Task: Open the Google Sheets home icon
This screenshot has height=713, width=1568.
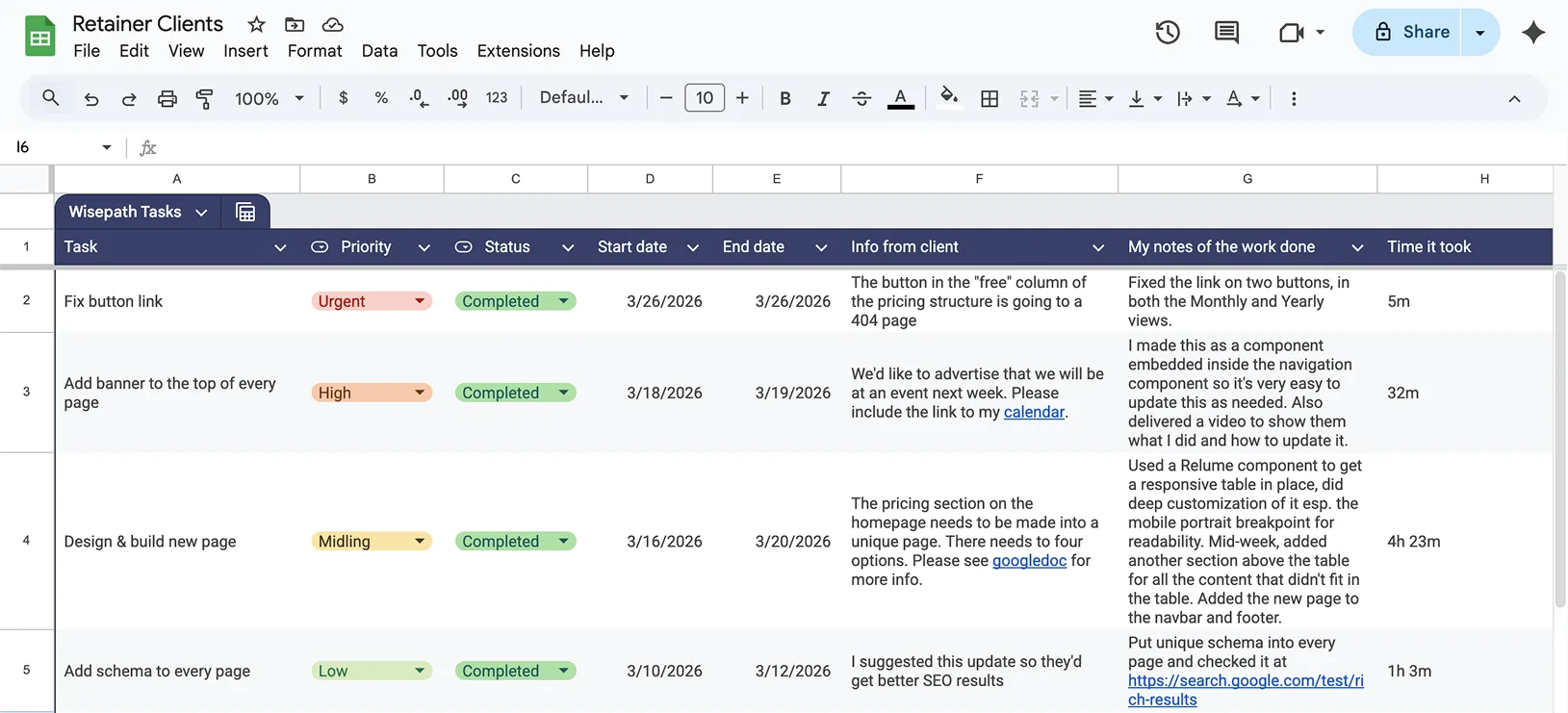Action: [x=39, y=37]
